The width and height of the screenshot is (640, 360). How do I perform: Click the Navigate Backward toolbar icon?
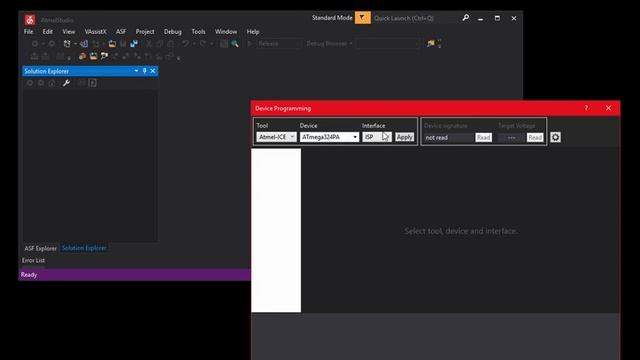[35, 44]
